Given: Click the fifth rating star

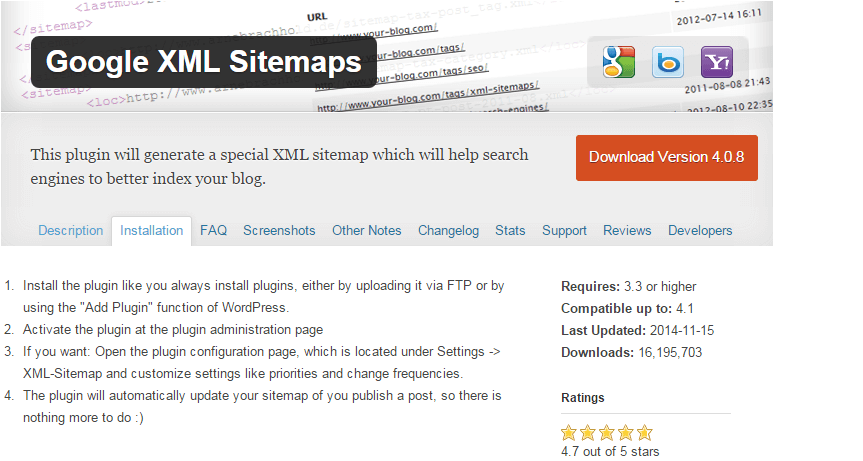Looking at the screenshot, I should tap(644, 433).
